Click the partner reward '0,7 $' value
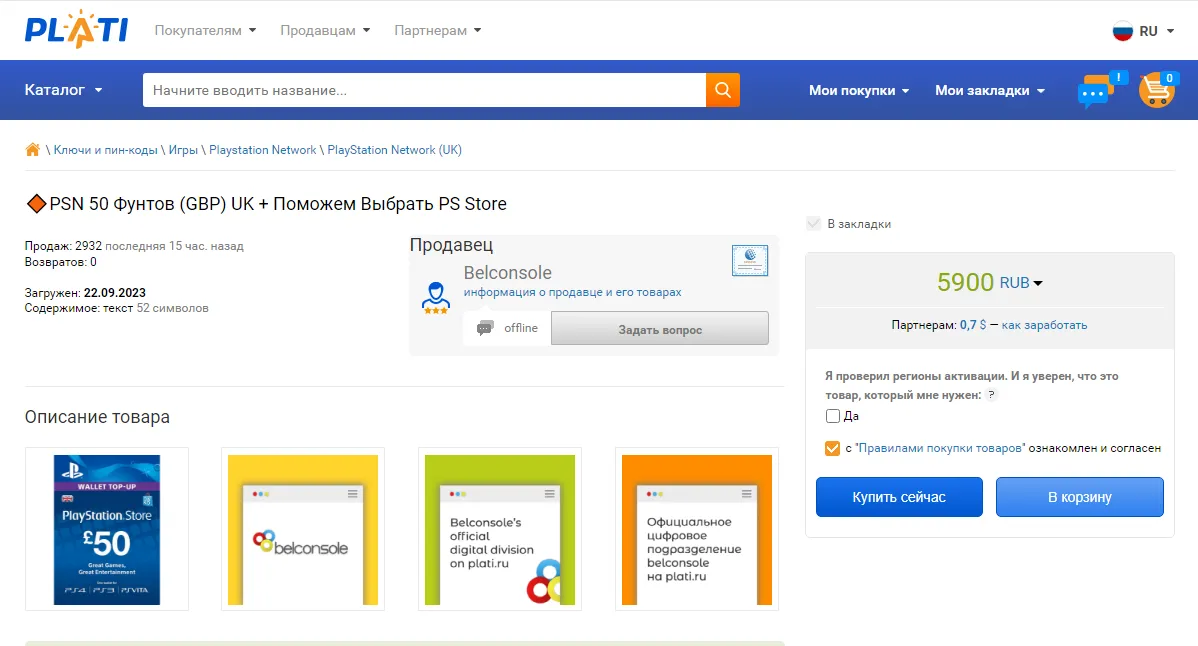 coord(973,325)
